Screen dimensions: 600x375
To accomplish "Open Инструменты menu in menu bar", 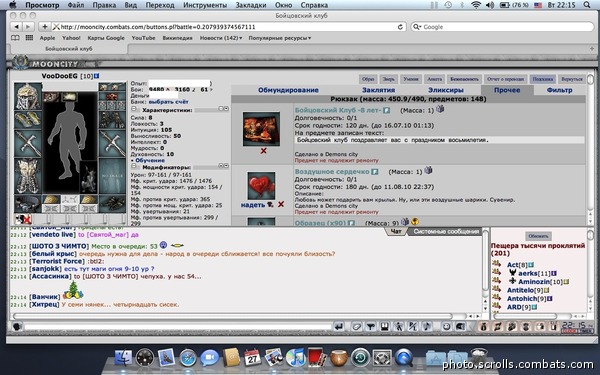I will click(x=205, y=5).
